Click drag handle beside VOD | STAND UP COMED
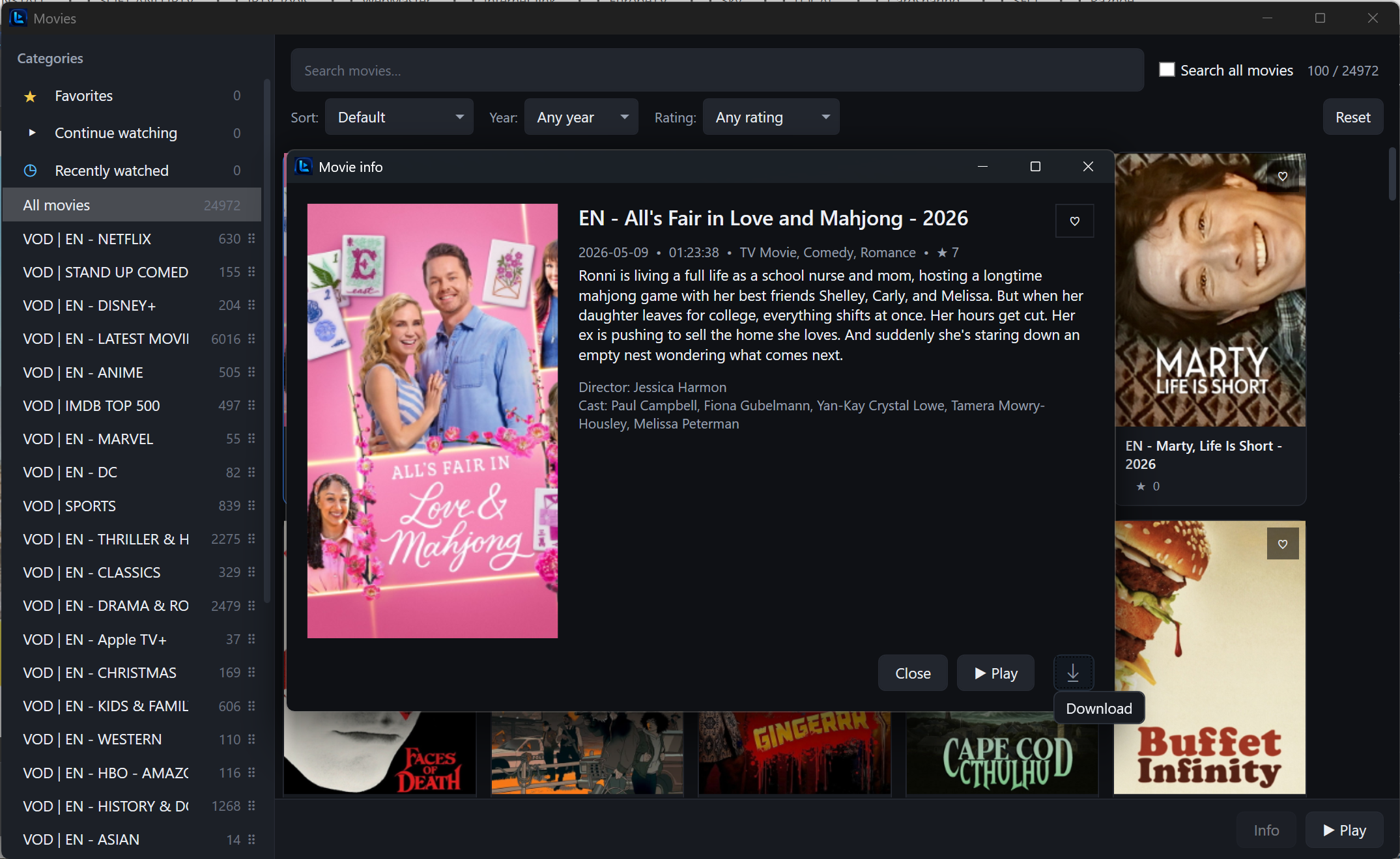The height and width of the screenshot is (859, 1400). pyautogui.click(x=251, y=272)
